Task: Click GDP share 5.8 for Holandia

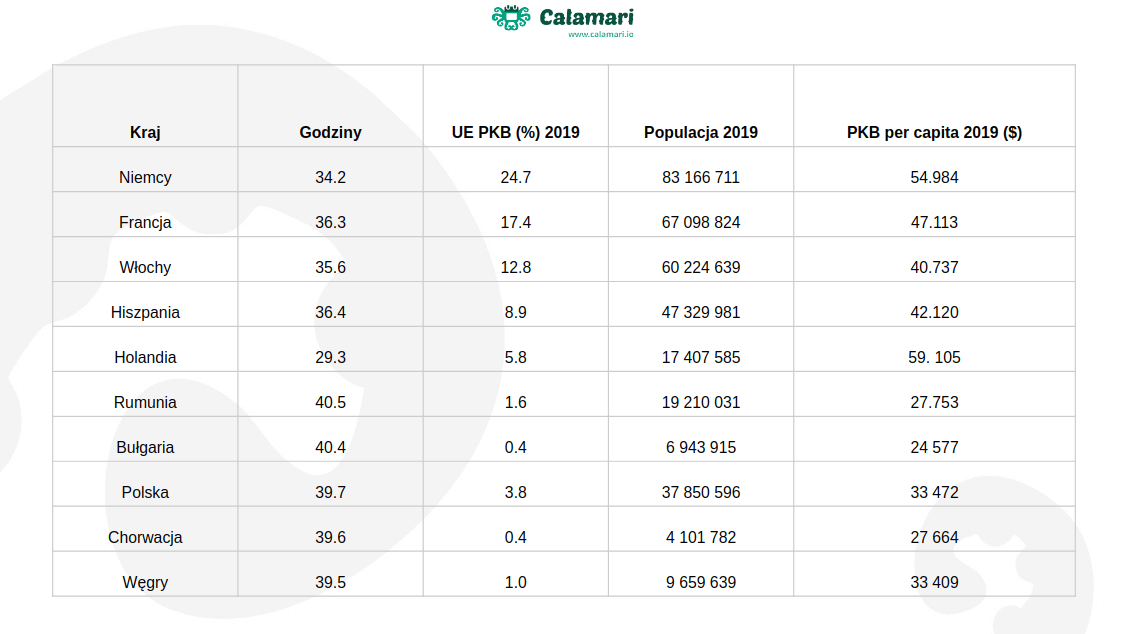Action: [516, 358]
